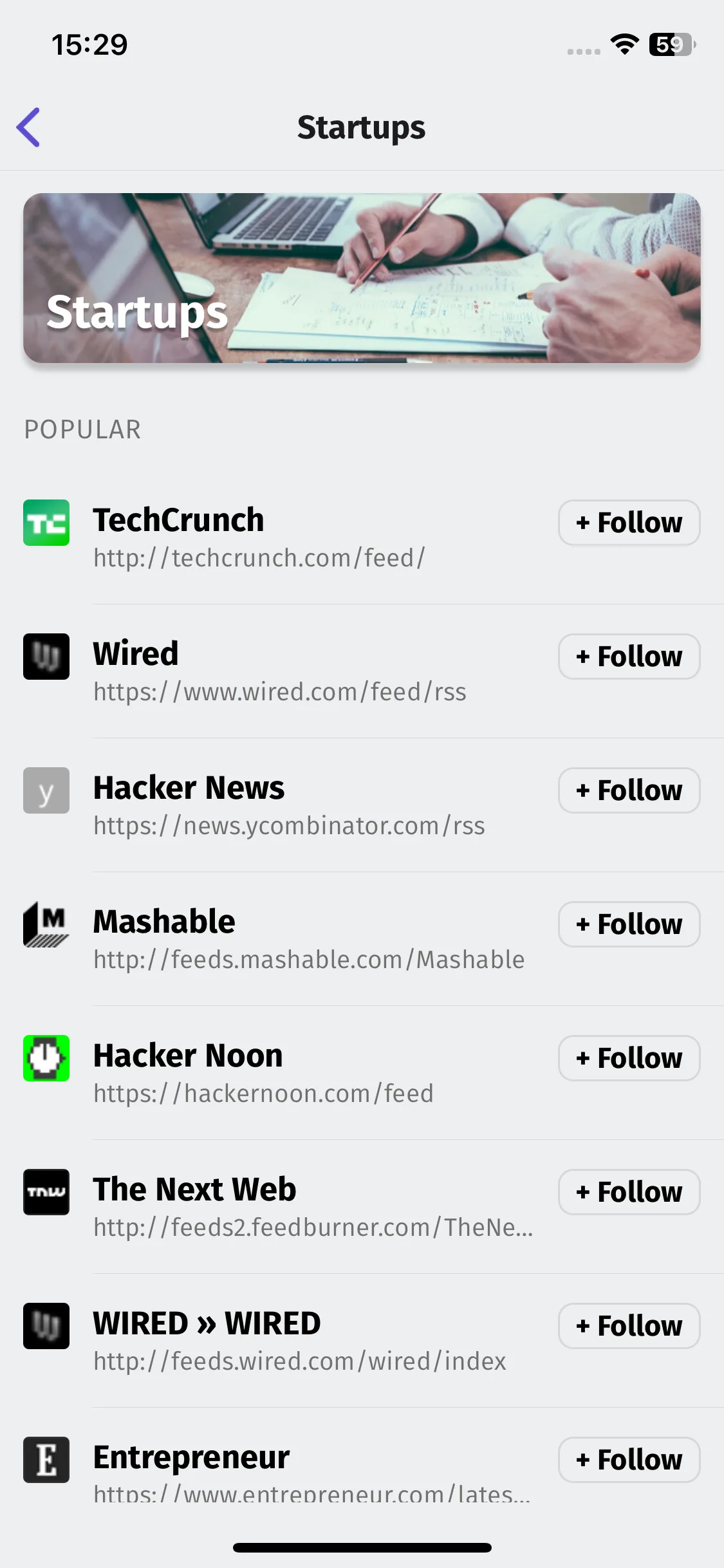Open the TechCrunch feed icon
The image size is (724, 1568).
coord(46,523)
